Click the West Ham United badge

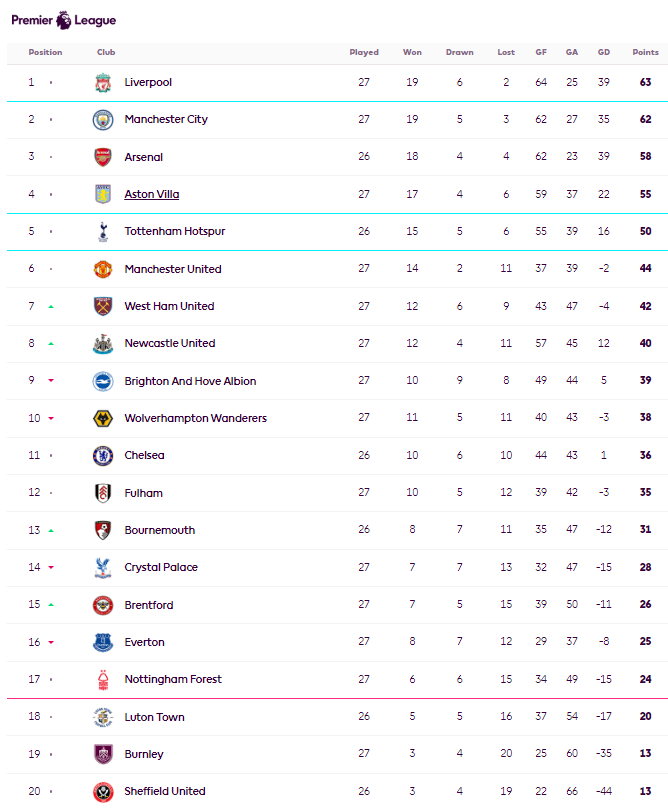(x=103, y=306)
